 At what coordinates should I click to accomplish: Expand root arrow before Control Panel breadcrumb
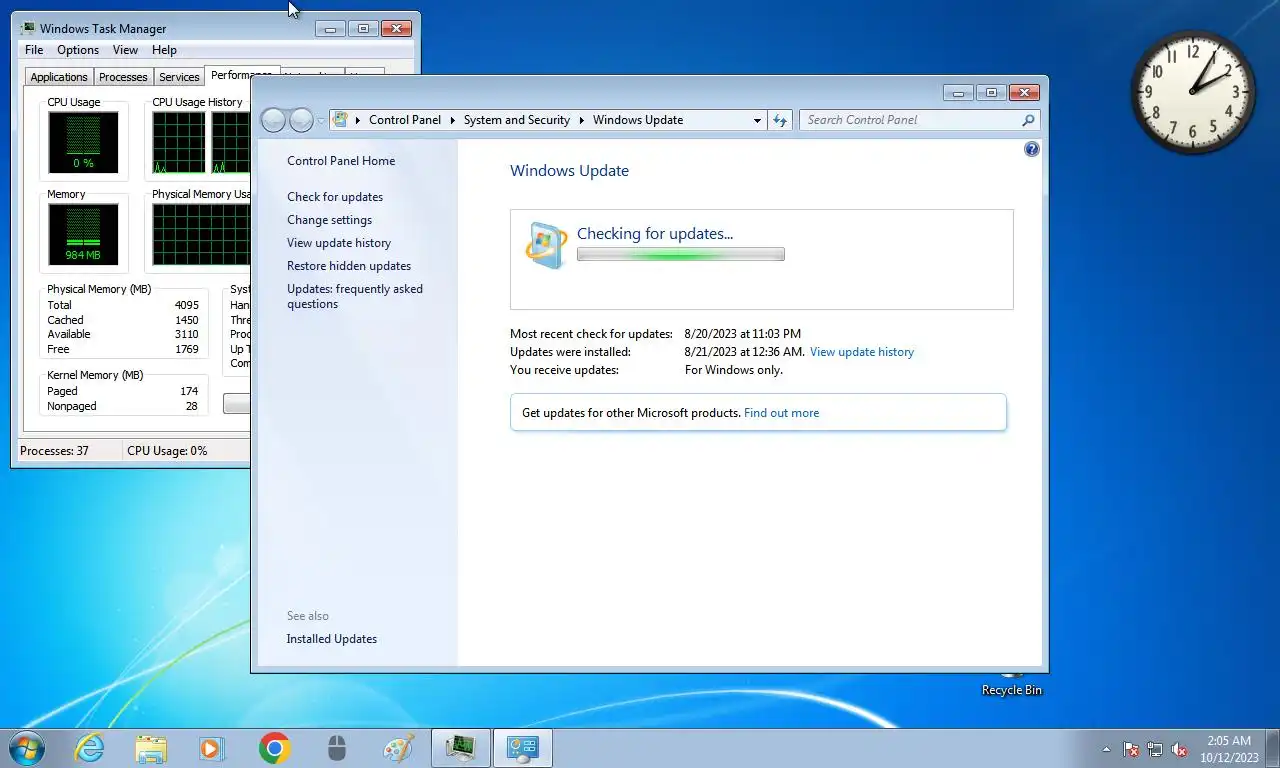[358, 120]
